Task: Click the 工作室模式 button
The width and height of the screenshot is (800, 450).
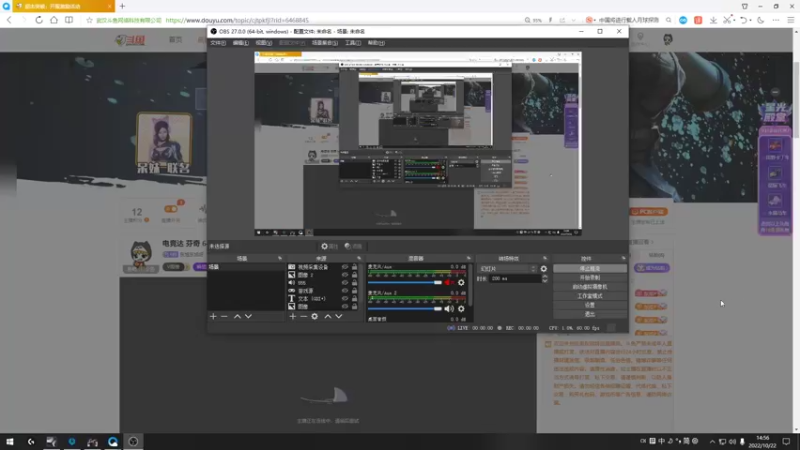Action: pos(590,296)
